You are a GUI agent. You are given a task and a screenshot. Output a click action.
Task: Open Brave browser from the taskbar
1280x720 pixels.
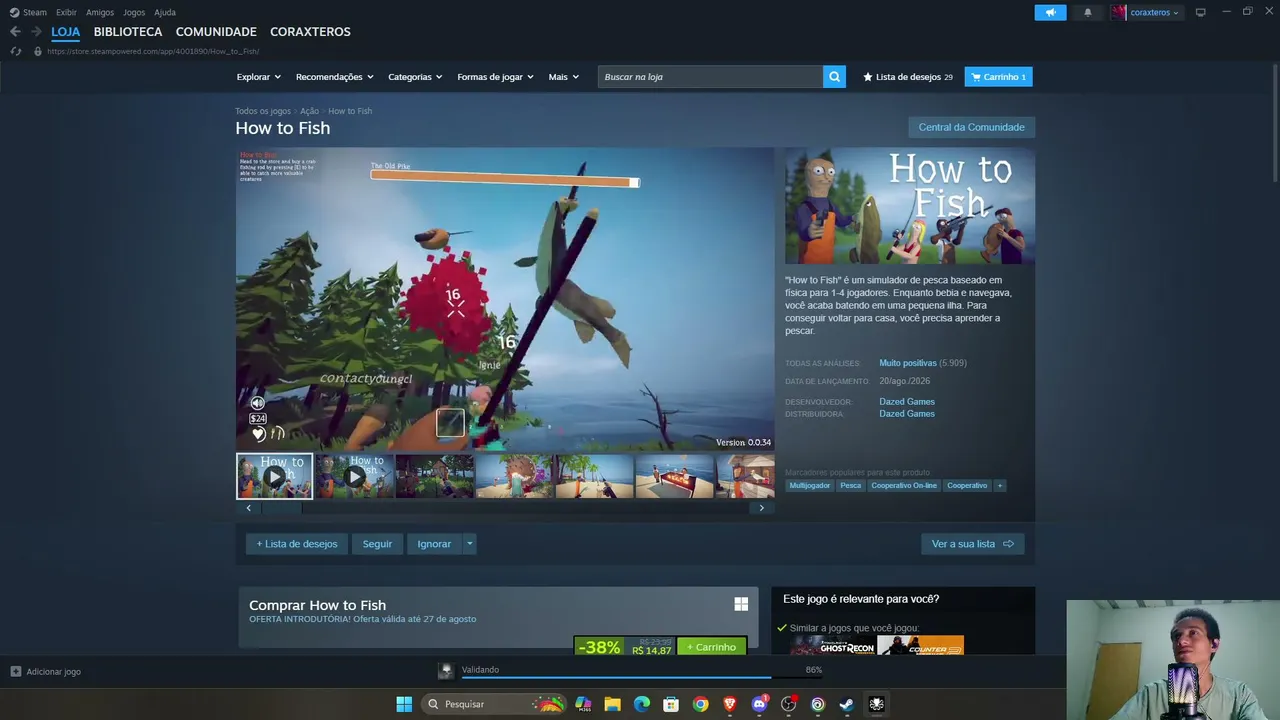[x=730, y=704]
